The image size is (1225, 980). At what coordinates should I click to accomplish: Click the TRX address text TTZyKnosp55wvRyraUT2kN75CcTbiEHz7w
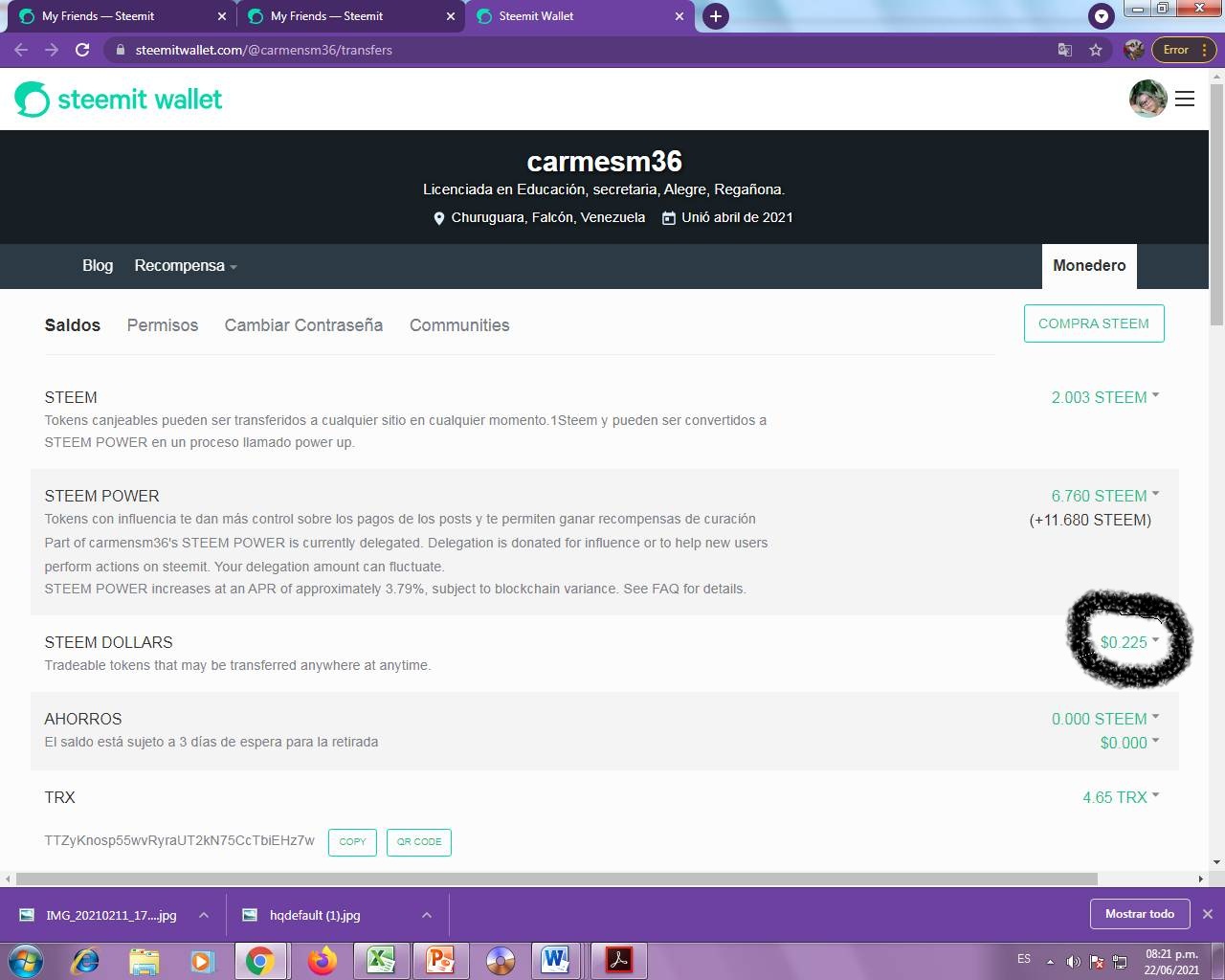[179, 840]
